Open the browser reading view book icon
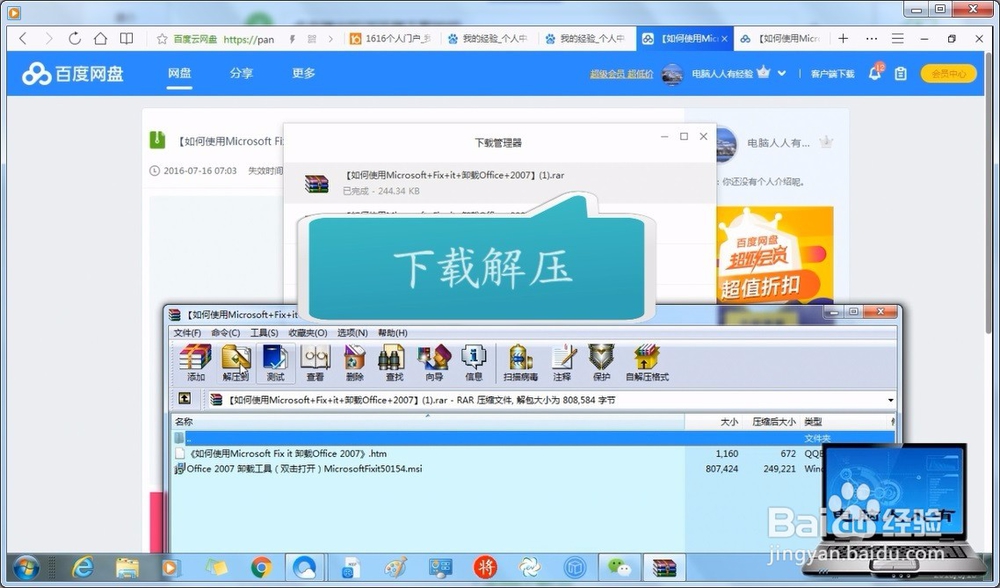The width and height of the screenshot is (1000, 588). [126, 38]
